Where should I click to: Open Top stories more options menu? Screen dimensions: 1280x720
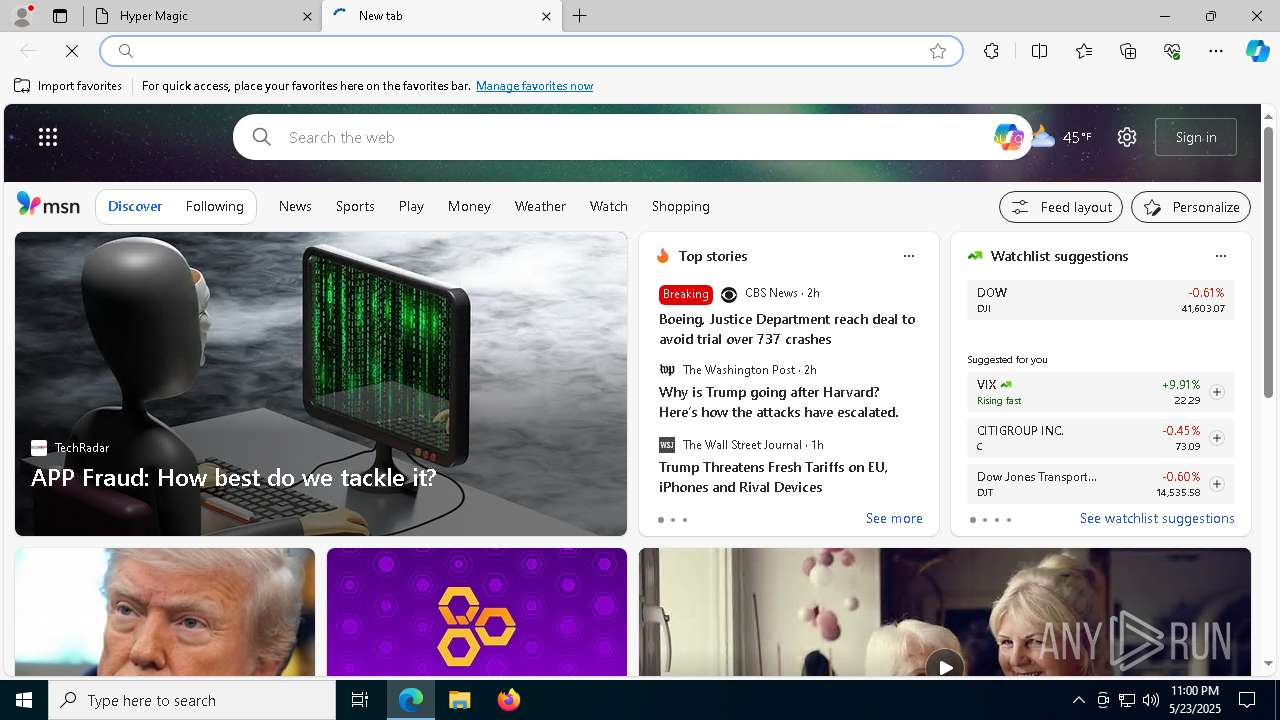click(909, 256)
